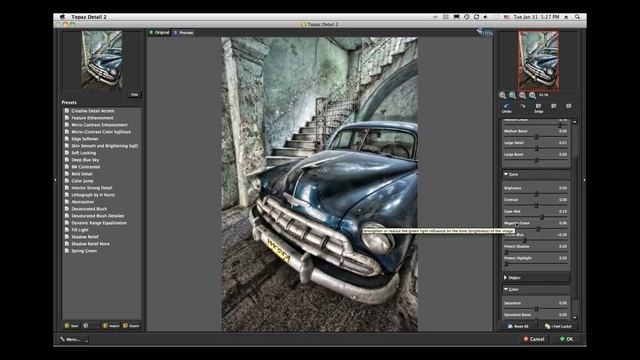Image resolution: width=640 pixels, height=360 pixels.
Task: Click the first zoom magnifier icon
Action: (x=502, y=95)
